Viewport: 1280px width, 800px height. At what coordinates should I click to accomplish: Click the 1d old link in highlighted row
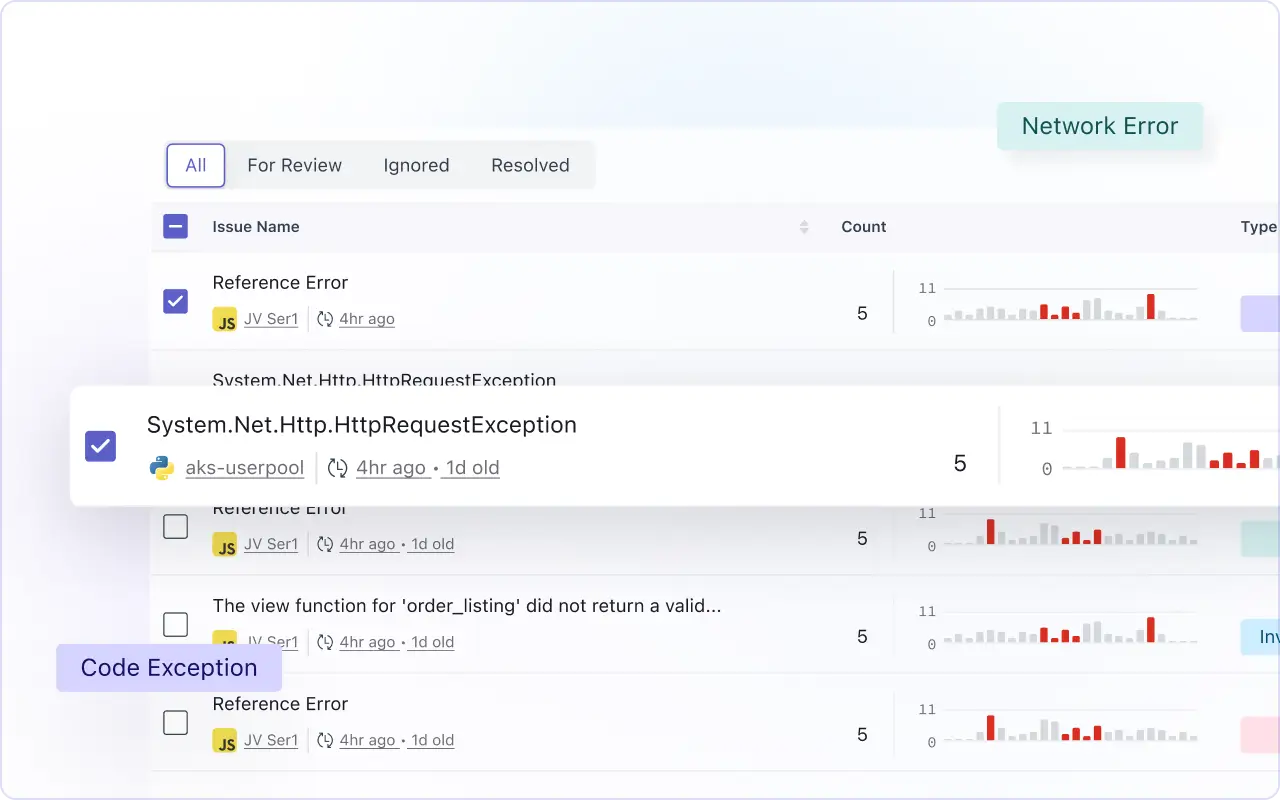tap(472, 468)
